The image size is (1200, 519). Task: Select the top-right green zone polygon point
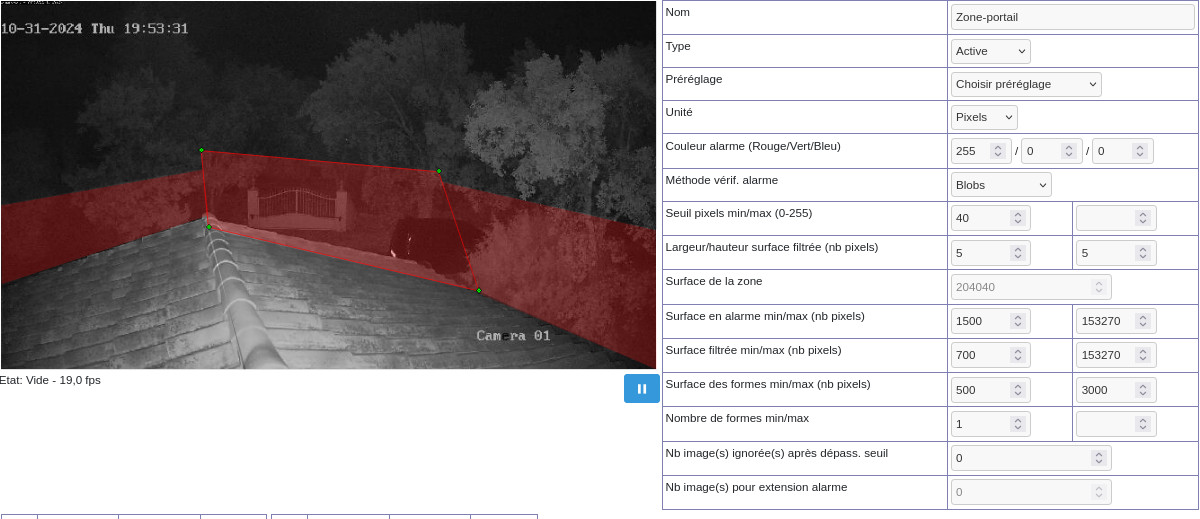click(438, 171)
